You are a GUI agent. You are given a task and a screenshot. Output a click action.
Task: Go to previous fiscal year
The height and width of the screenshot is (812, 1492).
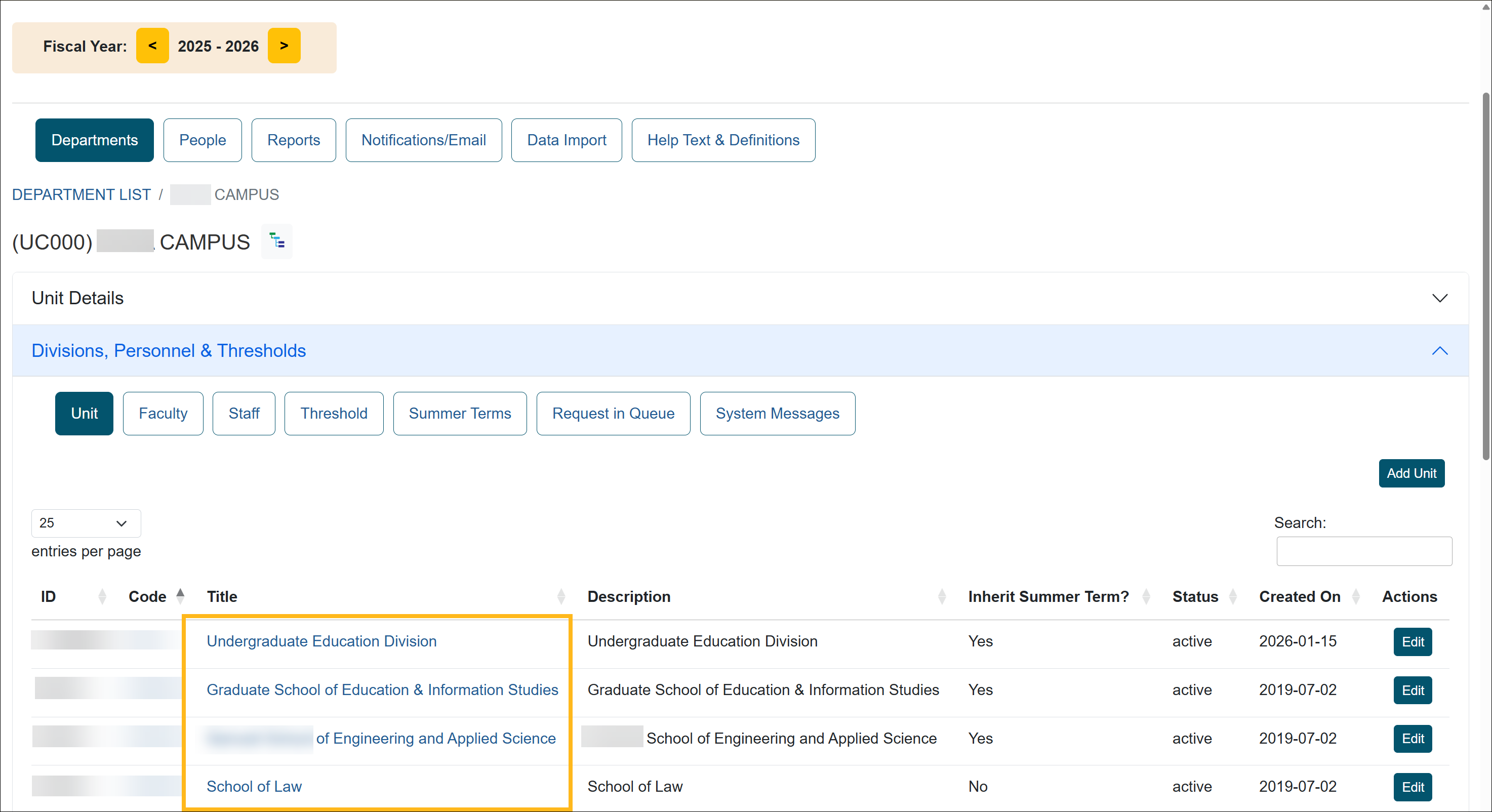point(152,46)
